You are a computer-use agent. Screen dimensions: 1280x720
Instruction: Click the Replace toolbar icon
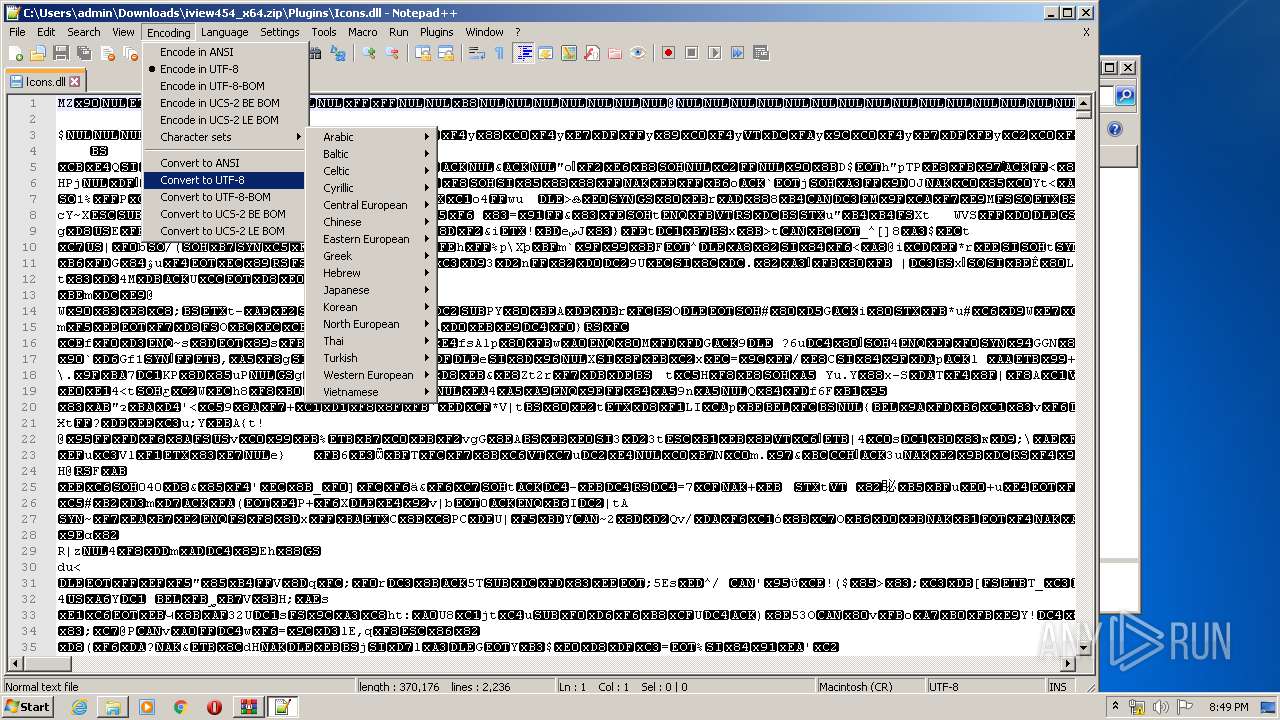pyautogui.click(x=338, y=53)
